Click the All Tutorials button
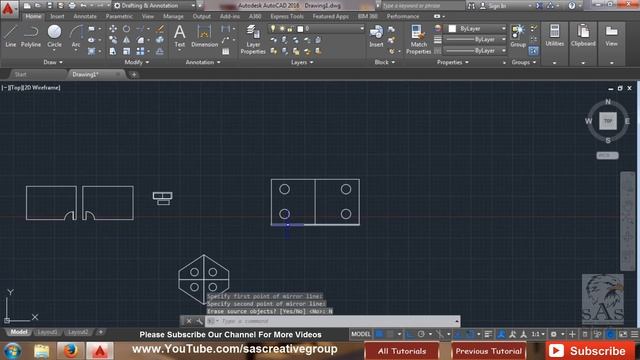The image size is (640, 360). coord(402,351)
